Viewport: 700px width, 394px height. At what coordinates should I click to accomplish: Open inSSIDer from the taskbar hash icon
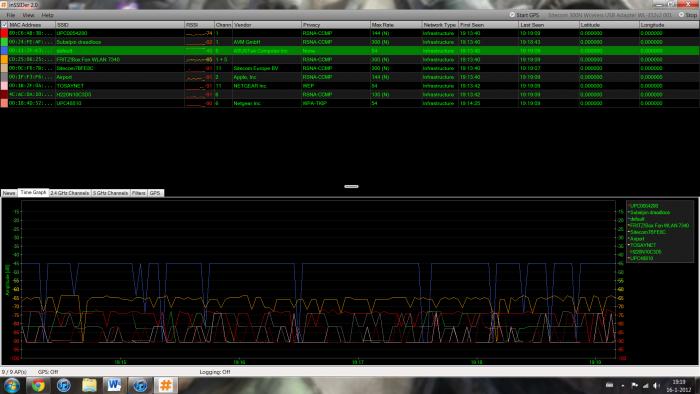(x=166, y=385)
